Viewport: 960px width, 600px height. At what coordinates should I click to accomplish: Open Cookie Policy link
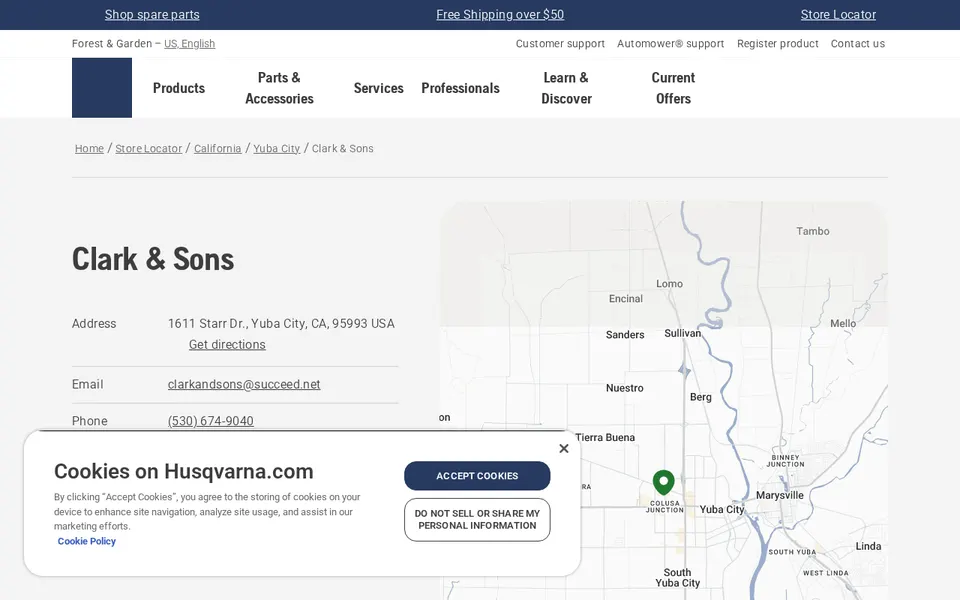(86, 541)
